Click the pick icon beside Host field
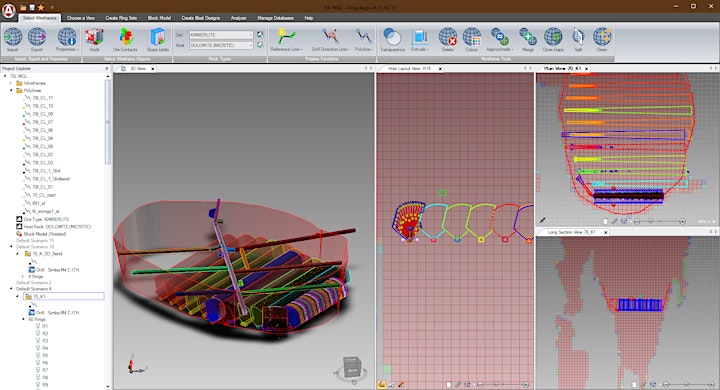 click(260, 45)
